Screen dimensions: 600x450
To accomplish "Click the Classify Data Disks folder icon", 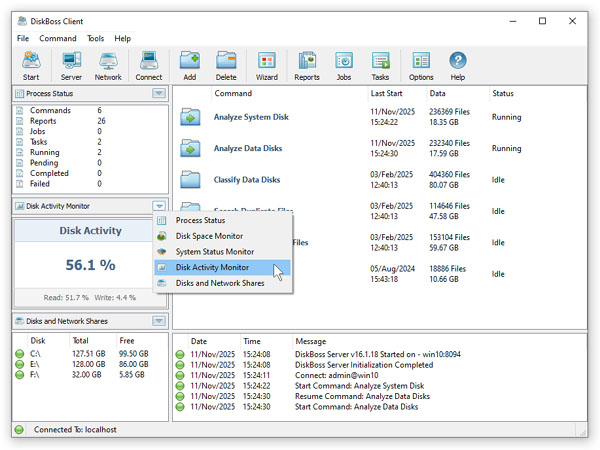I will pos(190,180).
